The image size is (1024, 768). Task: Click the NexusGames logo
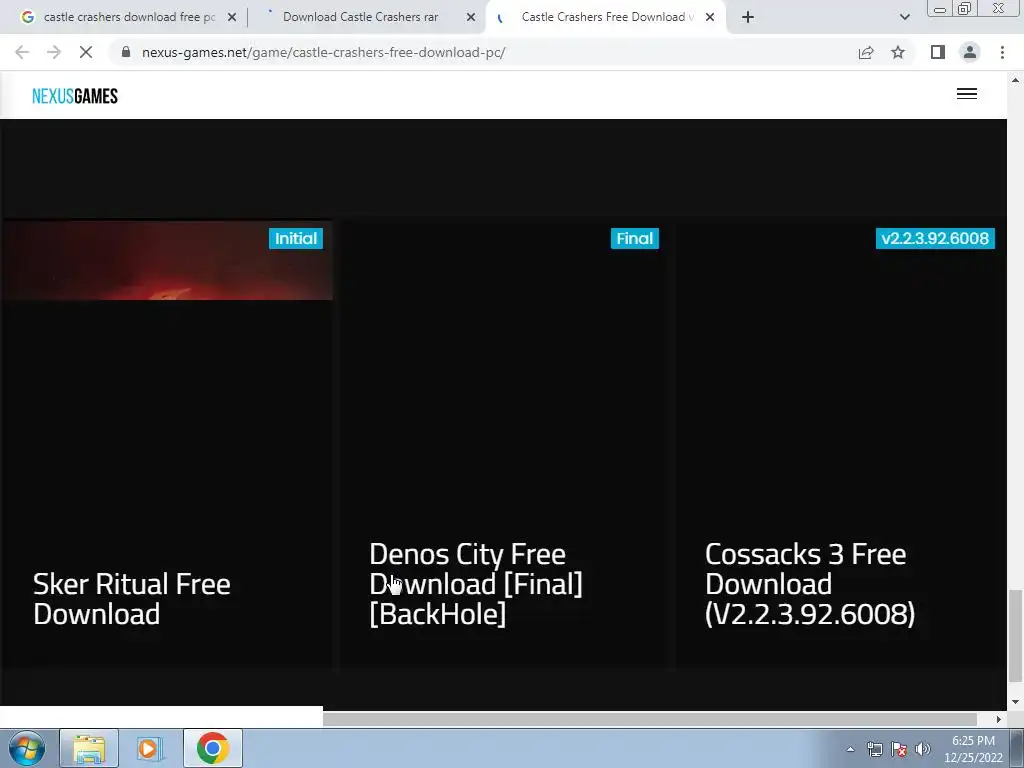pyautogui.click(x=75, y=96)
